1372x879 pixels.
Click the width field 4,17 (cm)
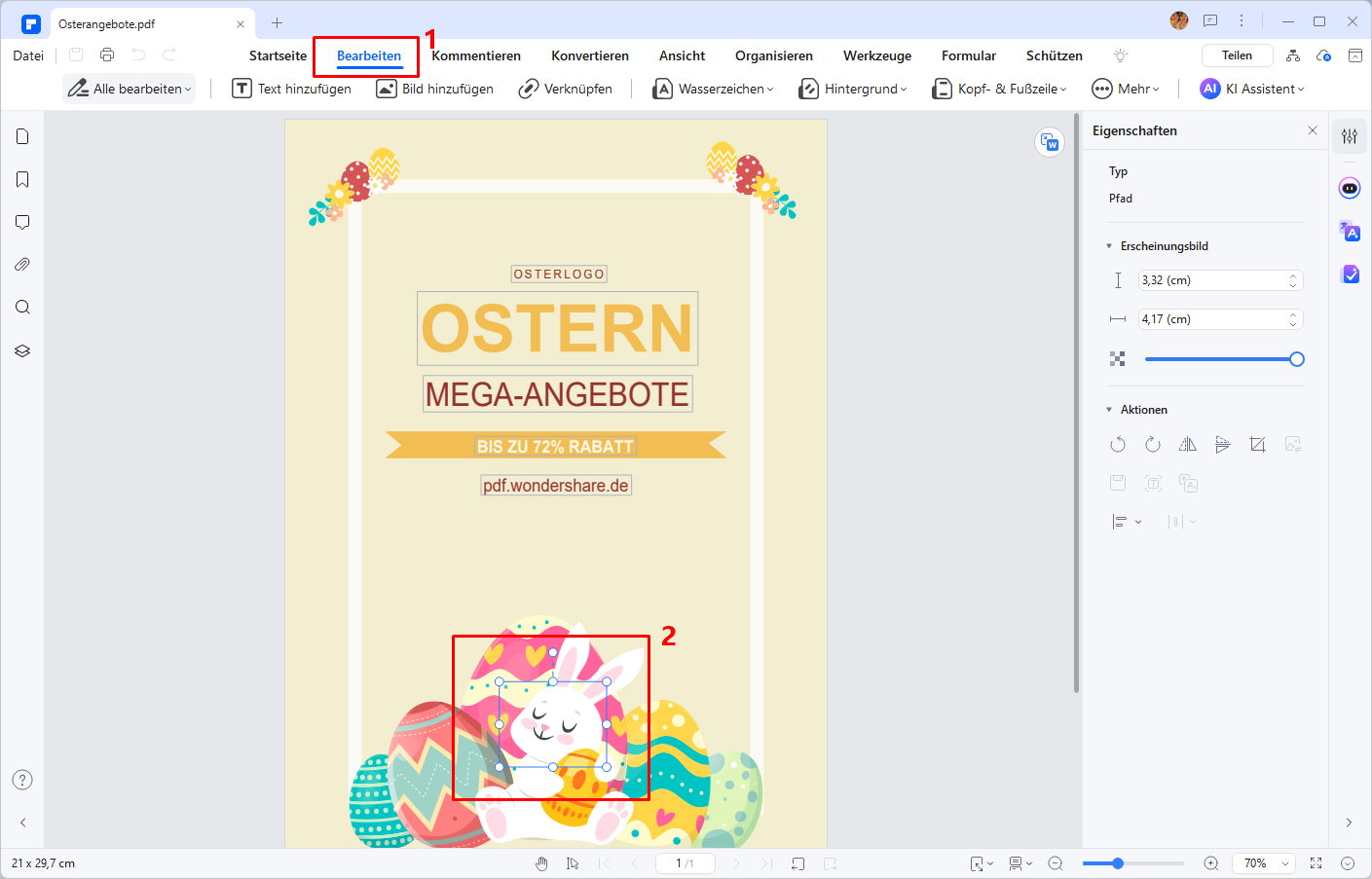1221,319
